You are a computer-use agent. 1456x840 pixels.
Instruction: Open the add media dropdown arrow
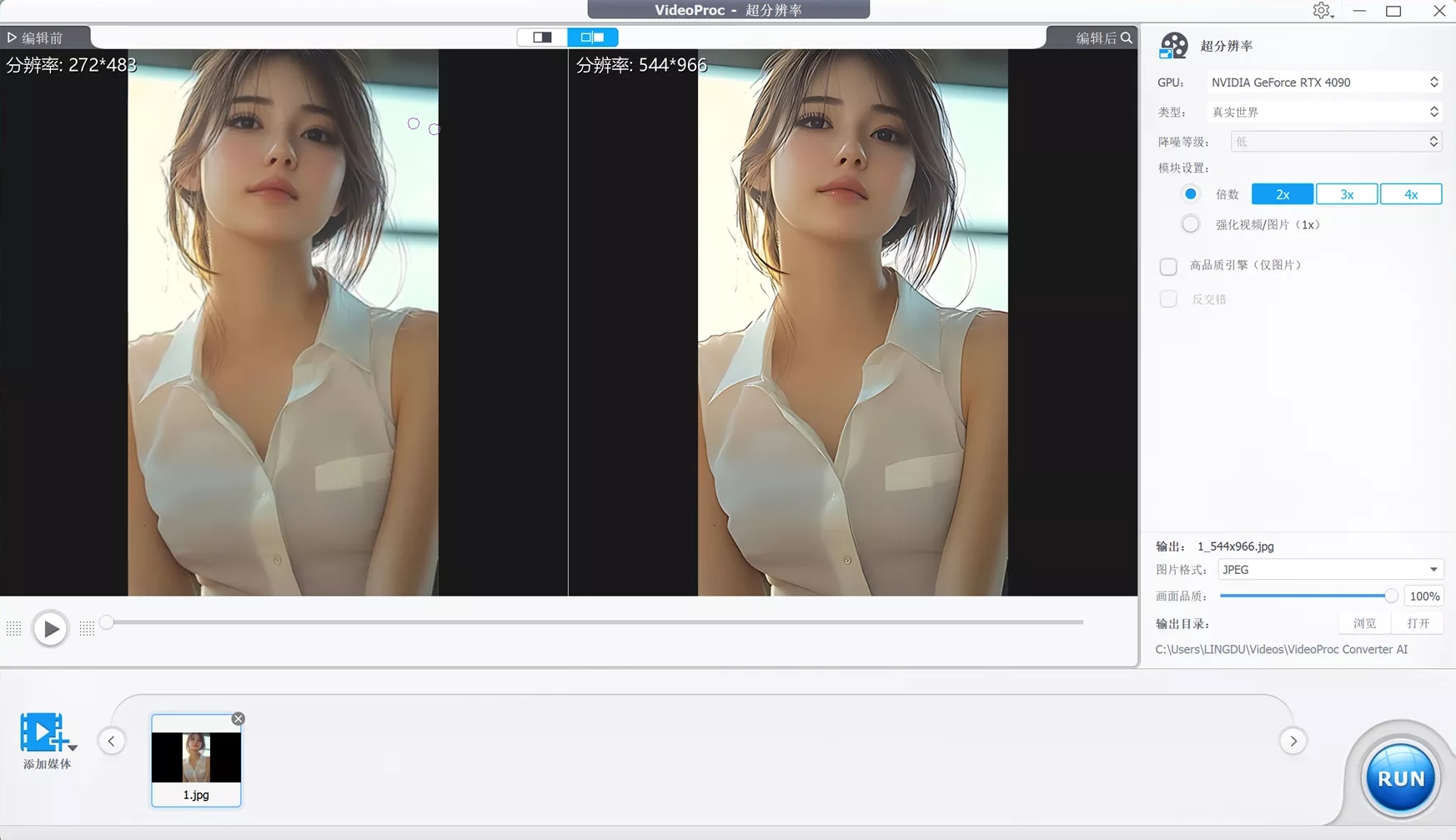73,747
